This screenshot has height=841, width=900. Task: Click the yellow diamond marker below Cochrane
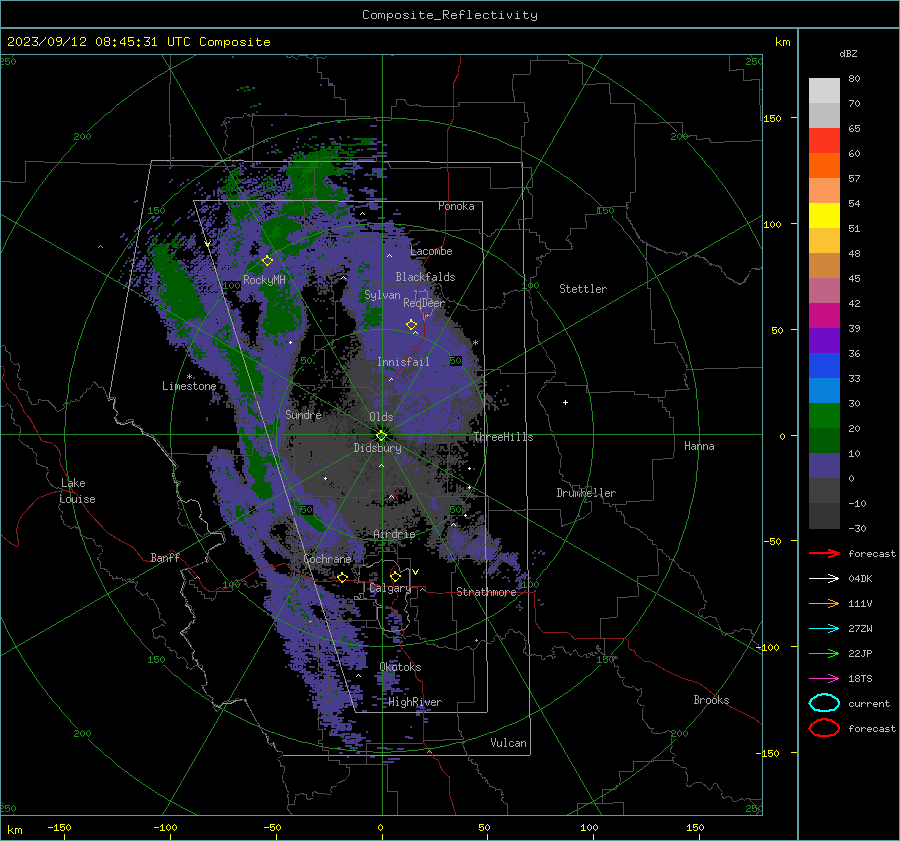point(343,577)
